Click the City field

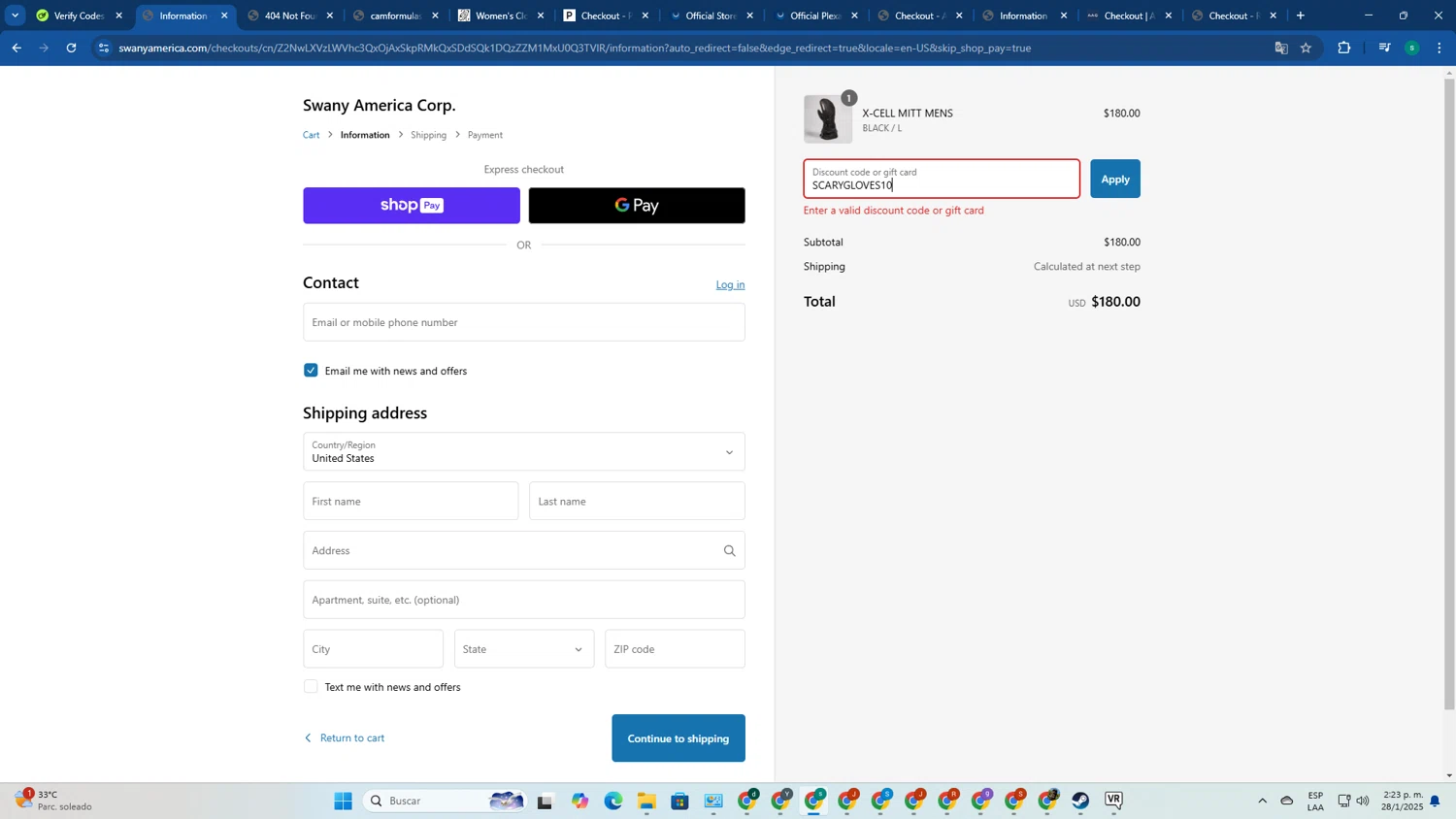tap(373, 649)
